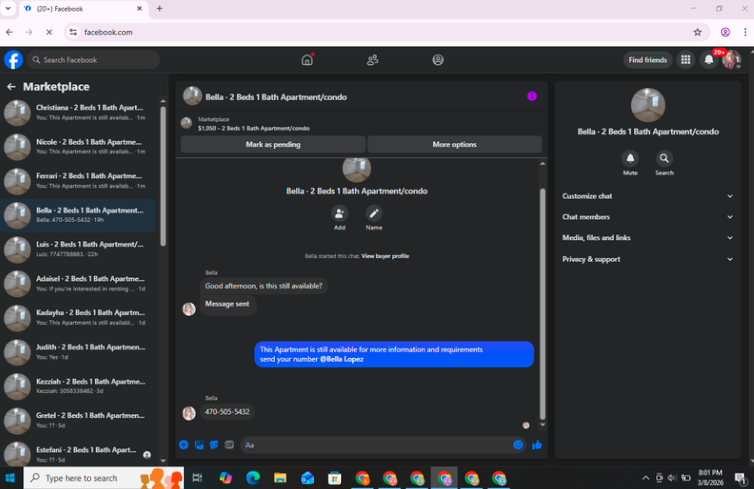Click the taskbar search box
This screenshot has width=754, height=489.
tap(103, 478)
